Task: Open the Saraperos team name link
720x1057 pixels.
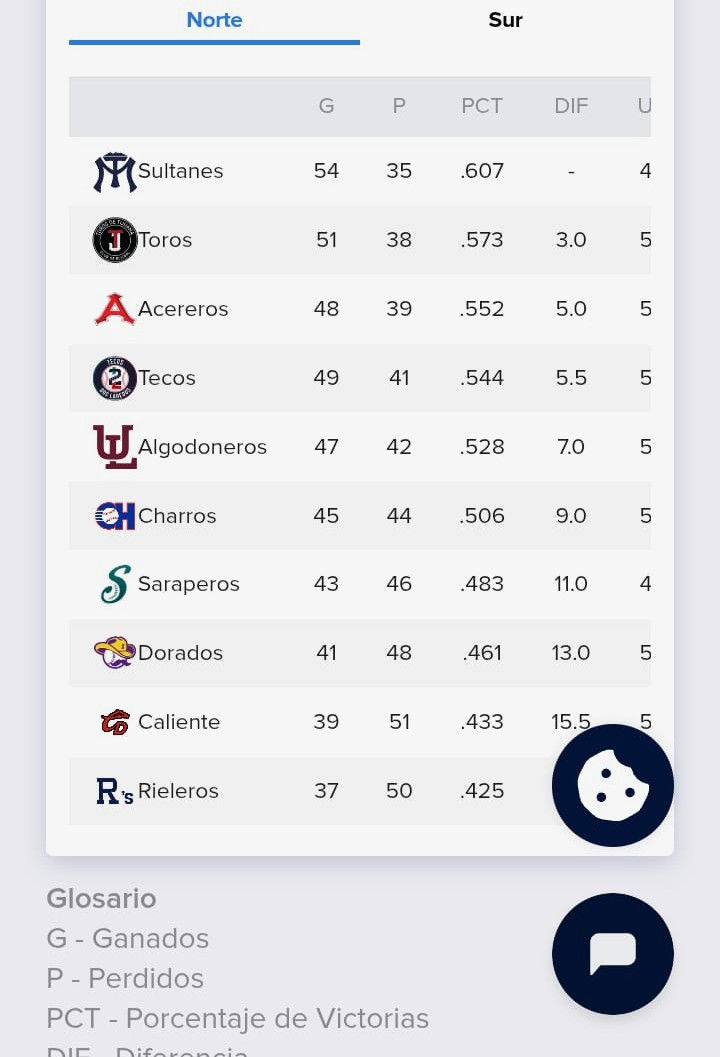Action: (189, 584)
